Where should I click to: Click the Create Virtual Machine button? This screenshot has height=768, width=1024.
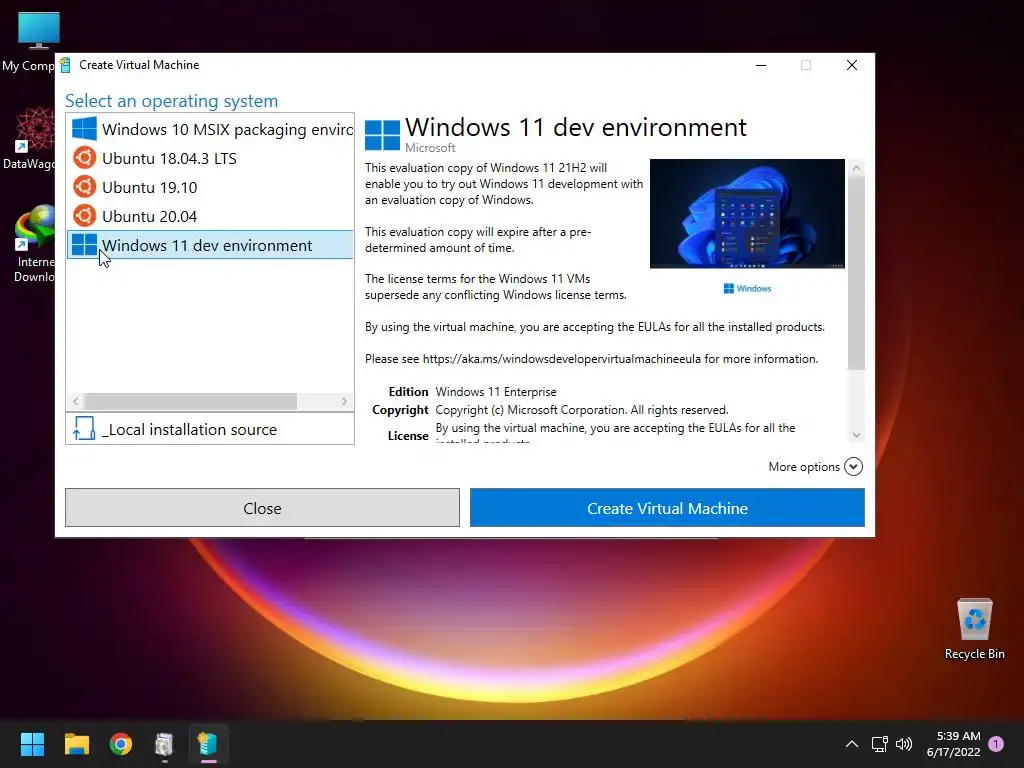point(667,507)
